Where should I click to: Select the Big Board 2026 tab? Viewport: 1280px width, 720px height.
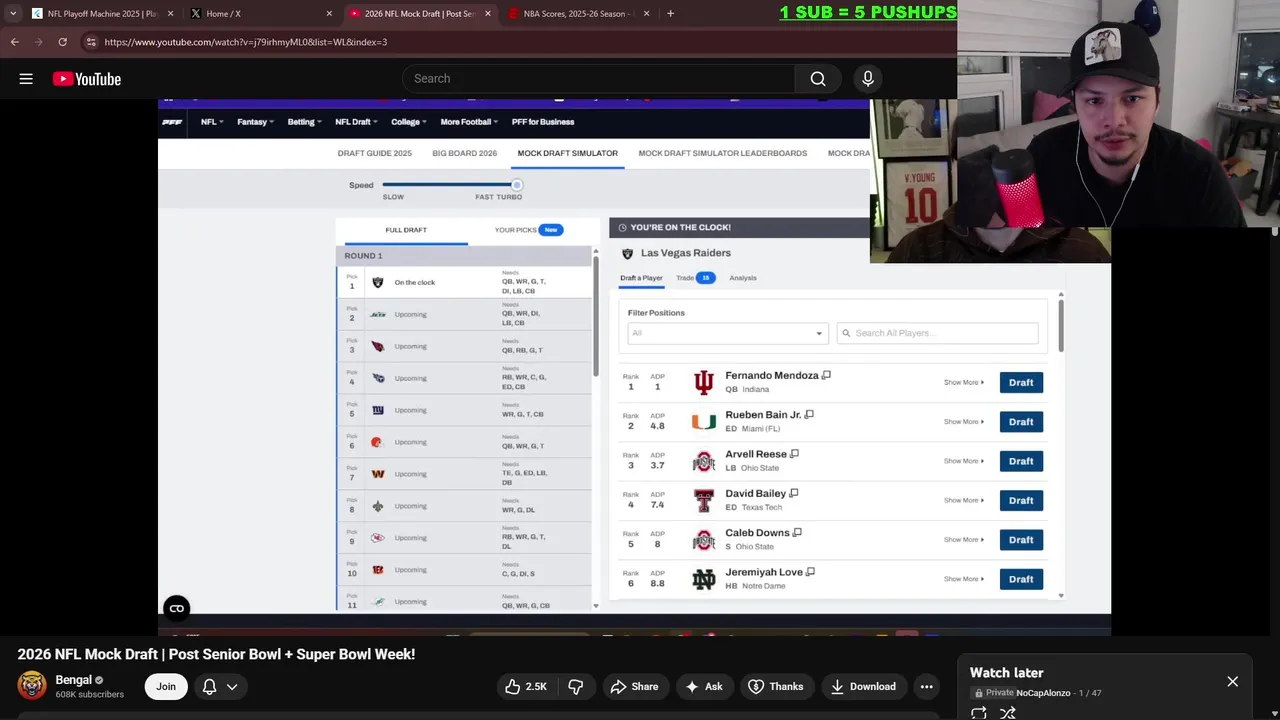(x=464, y=153)
